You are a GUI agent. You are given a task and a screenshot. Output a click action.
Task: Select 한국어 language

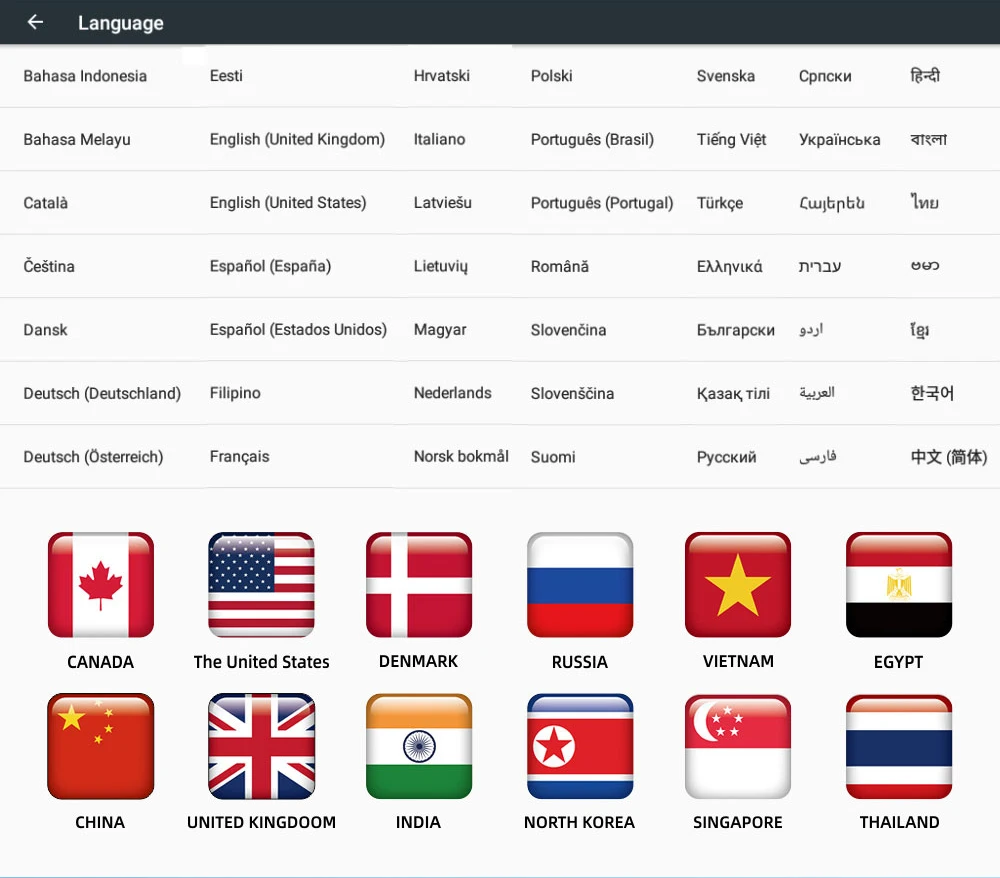[x=932, y=393]
